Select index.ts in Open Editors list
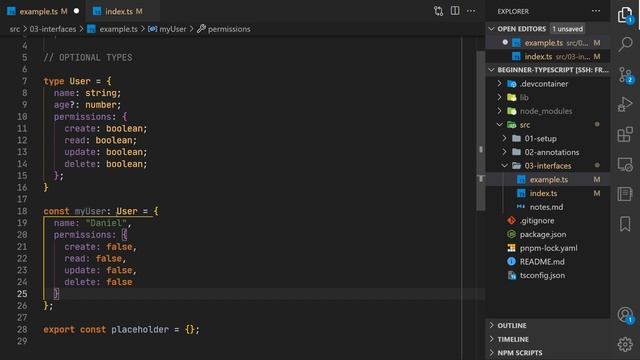640x360 pixels. pyautogui.click(x=548, y=56)
